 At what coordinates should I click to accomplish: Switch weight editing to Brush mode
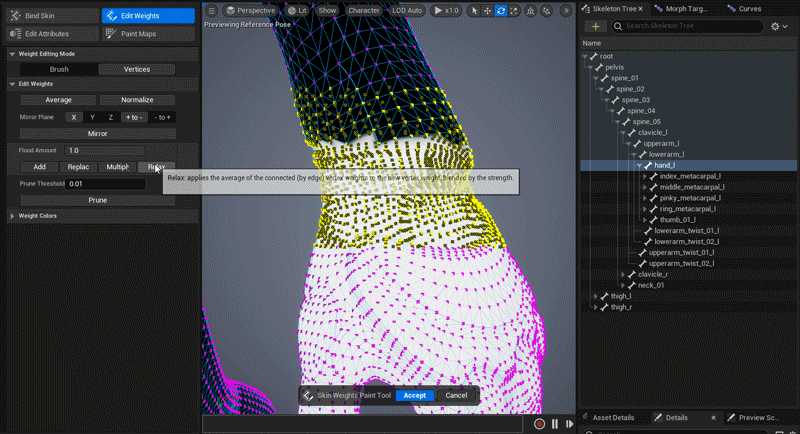point(59,69)
